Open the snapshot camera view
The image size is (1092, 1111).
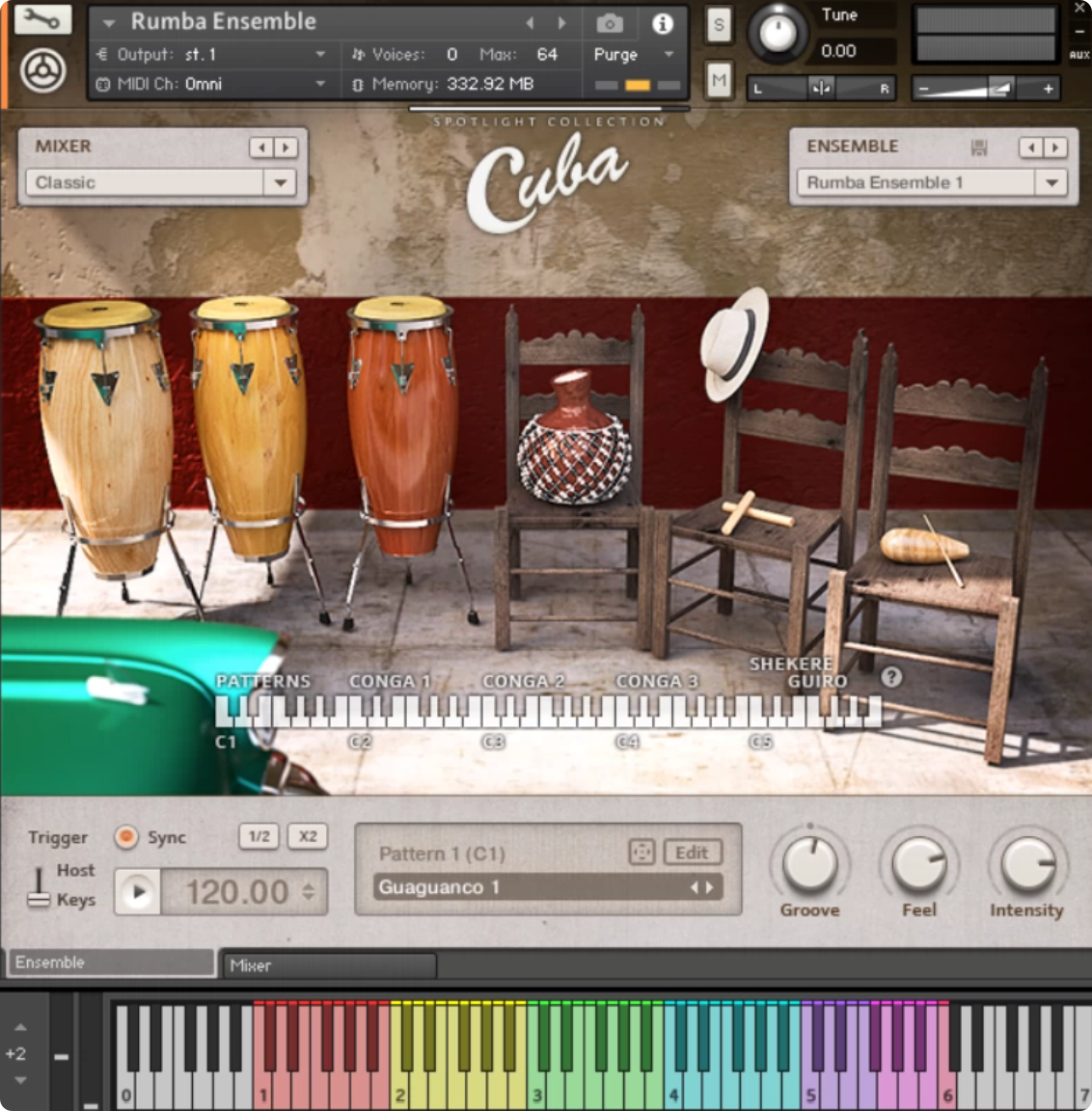610,23
